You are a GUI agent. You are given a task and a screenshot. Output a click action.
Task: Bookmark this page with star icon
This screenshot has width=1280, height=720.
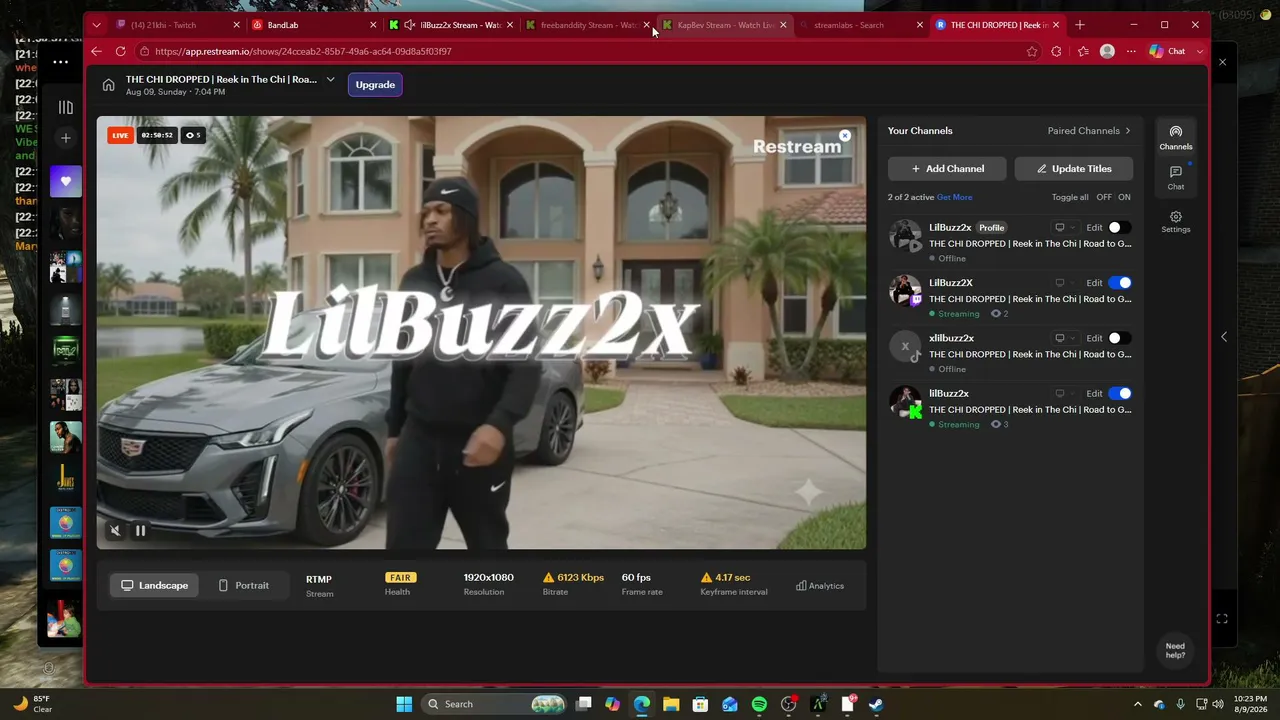pos(1032,51)
